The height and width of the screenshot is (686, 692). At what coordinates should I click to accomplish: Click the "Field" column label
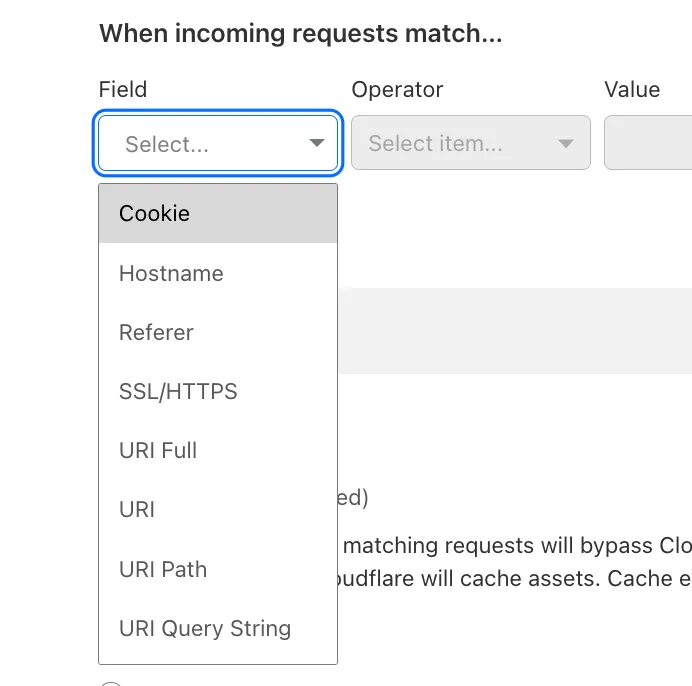123,90
